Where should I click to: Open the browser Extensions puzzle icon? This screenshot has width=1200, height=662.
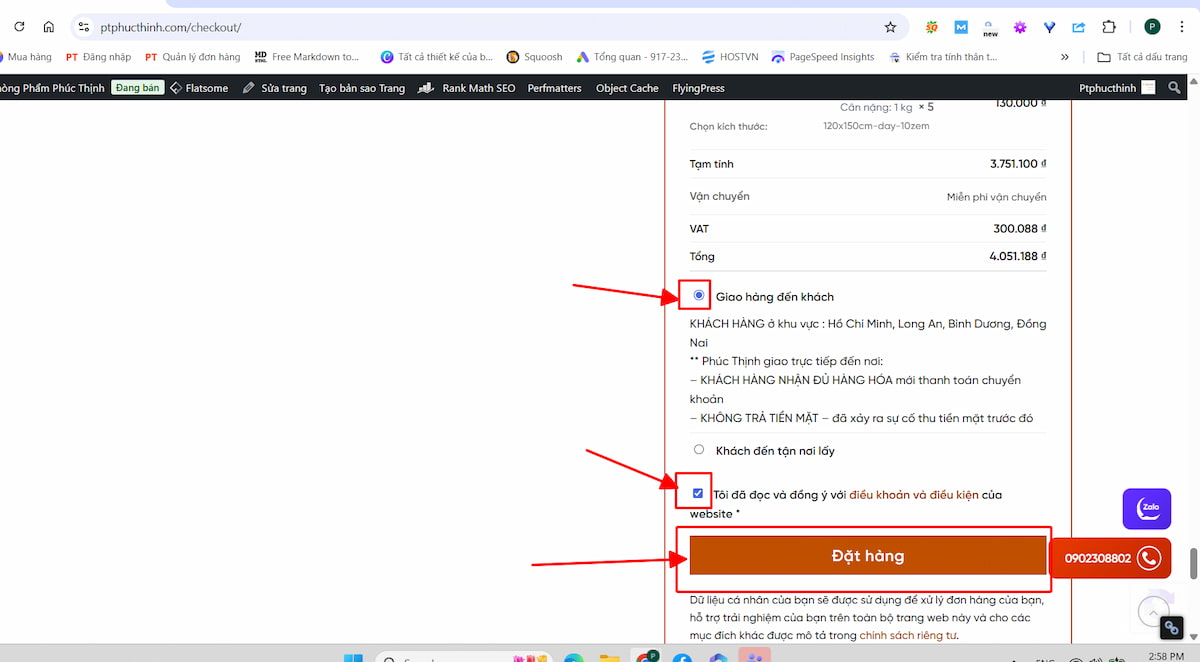pyautogui.click(x=1109, y=27)
